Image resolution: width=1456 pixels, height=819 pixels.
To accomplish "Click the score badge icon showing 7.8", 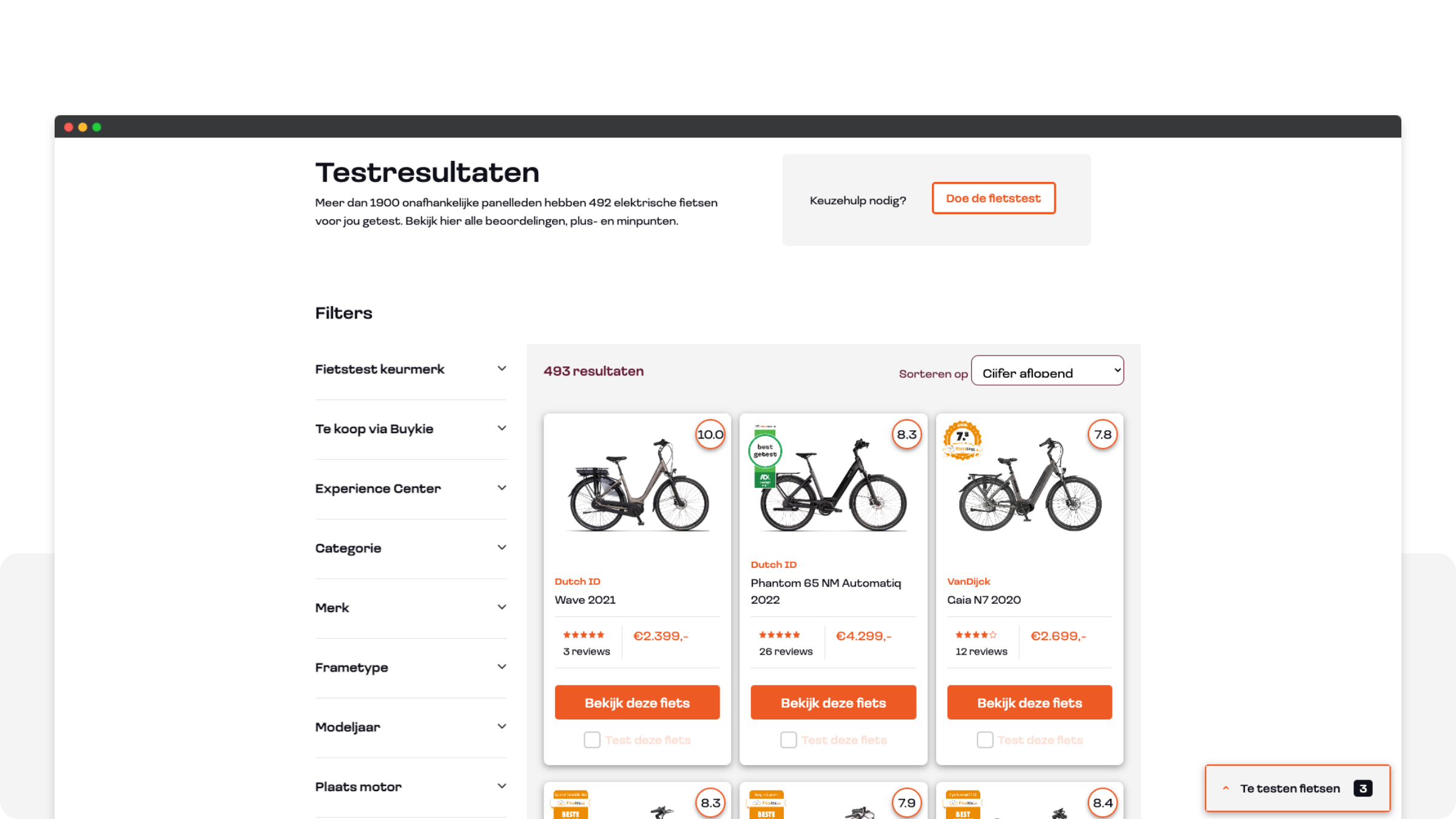I will pyautogui.click(x=1102, y=434).
